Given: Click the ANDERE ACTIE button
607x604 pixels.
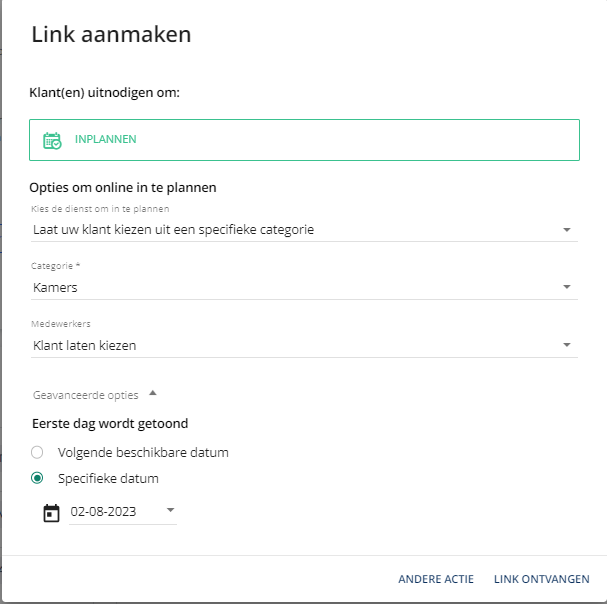Looking at the screenshot, I should point(436,579).
